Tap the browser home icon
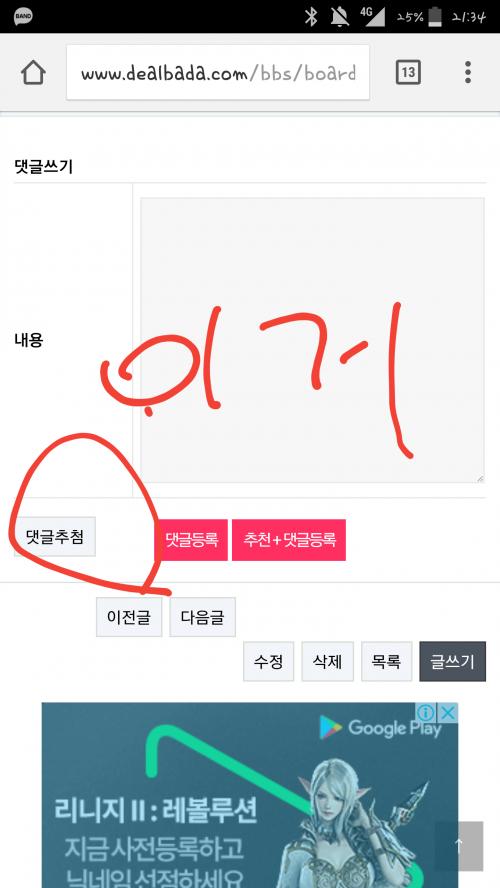 point(33,72)
